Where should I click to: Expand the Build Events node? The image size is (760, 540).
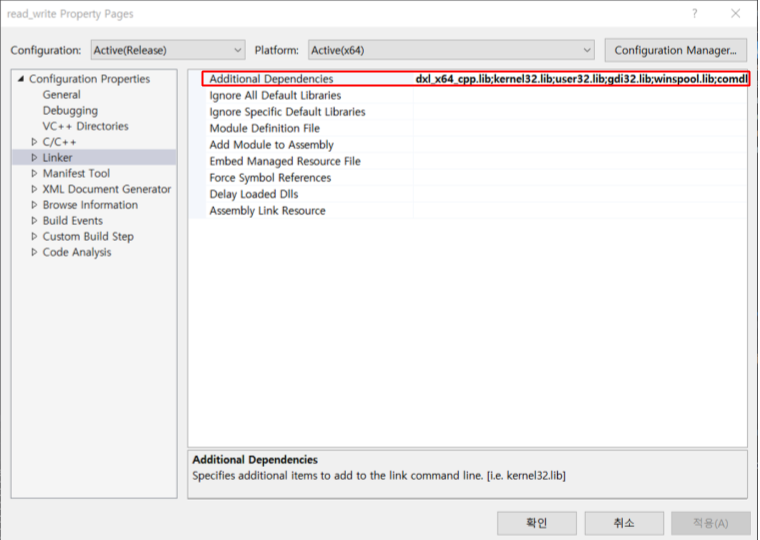point(34,221)
